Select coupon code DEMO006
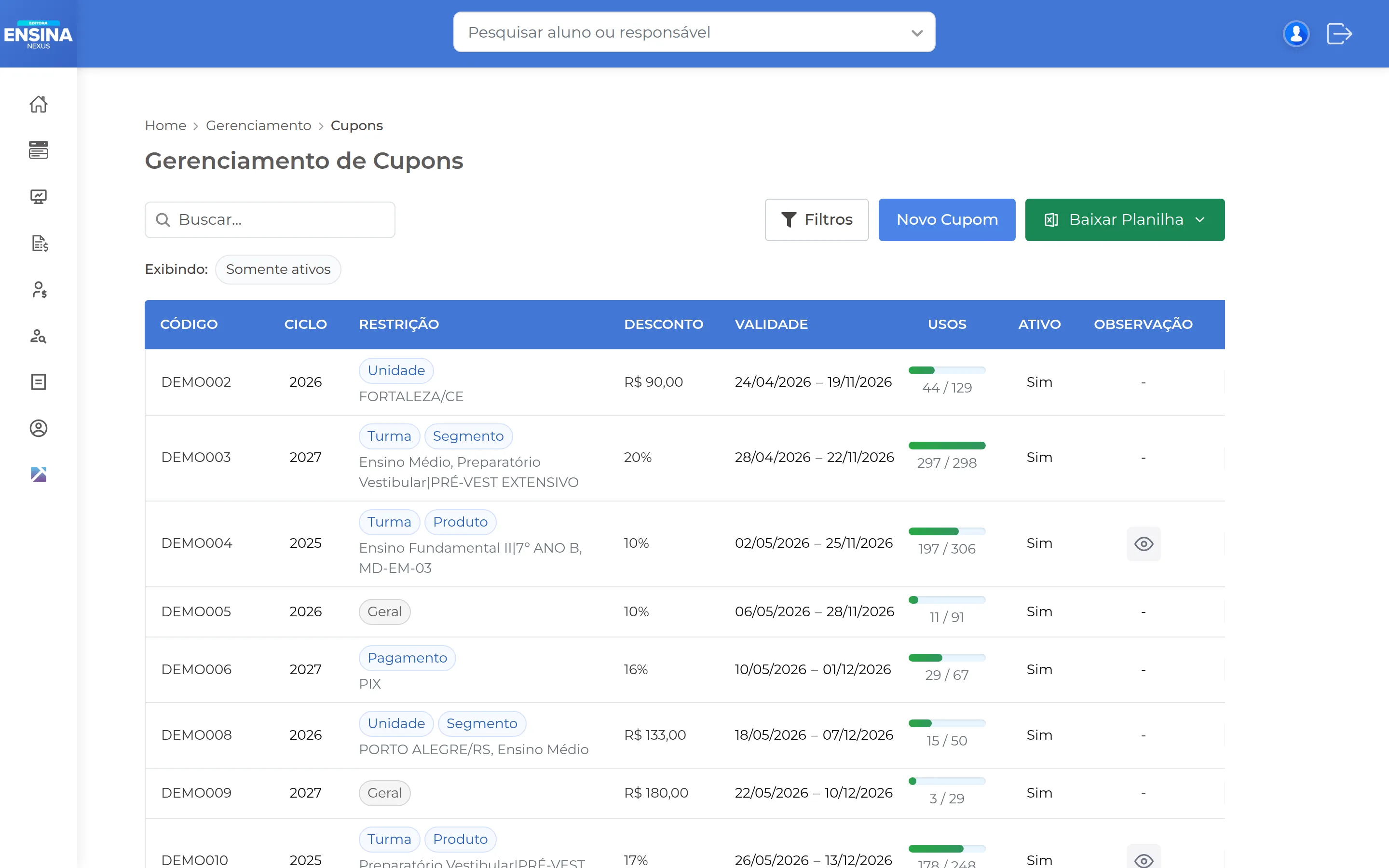This screenshot has height=868, width=1389. click(x=196, y=669)
